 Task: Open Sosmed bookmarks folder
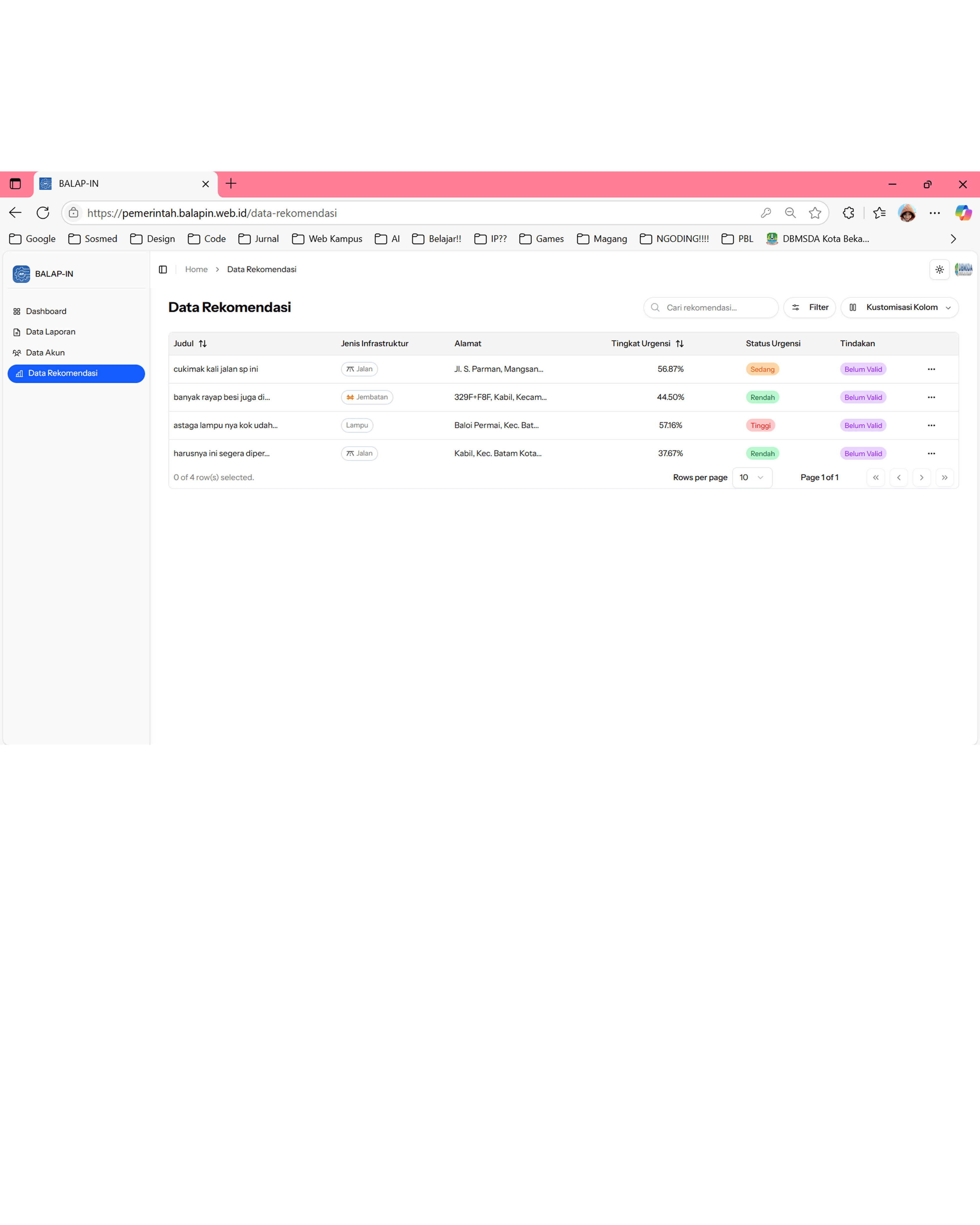[93, 239]
